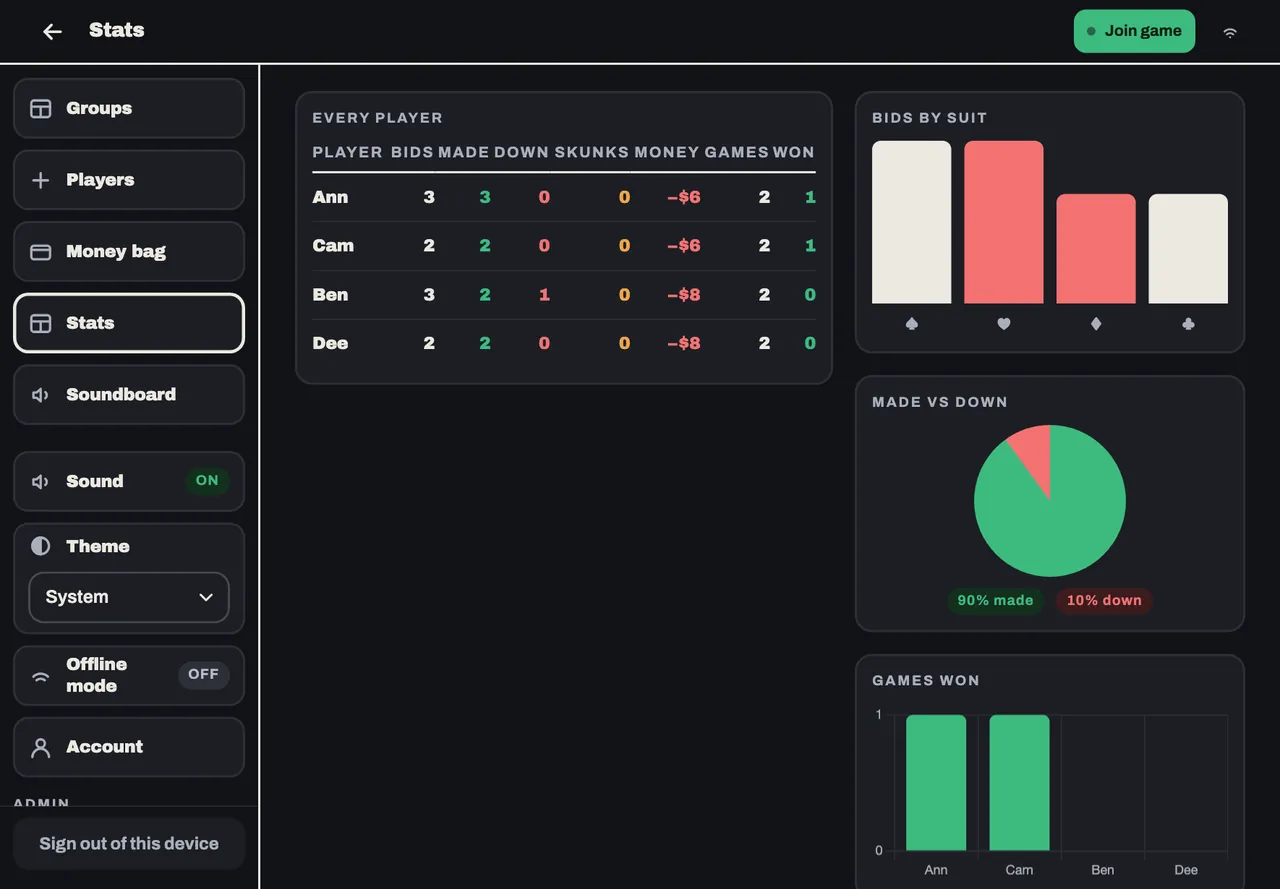This screenshot has width=1280, height=889.
Task: Click the spades bar in Bids by Suit
Action: pos(911,222)
